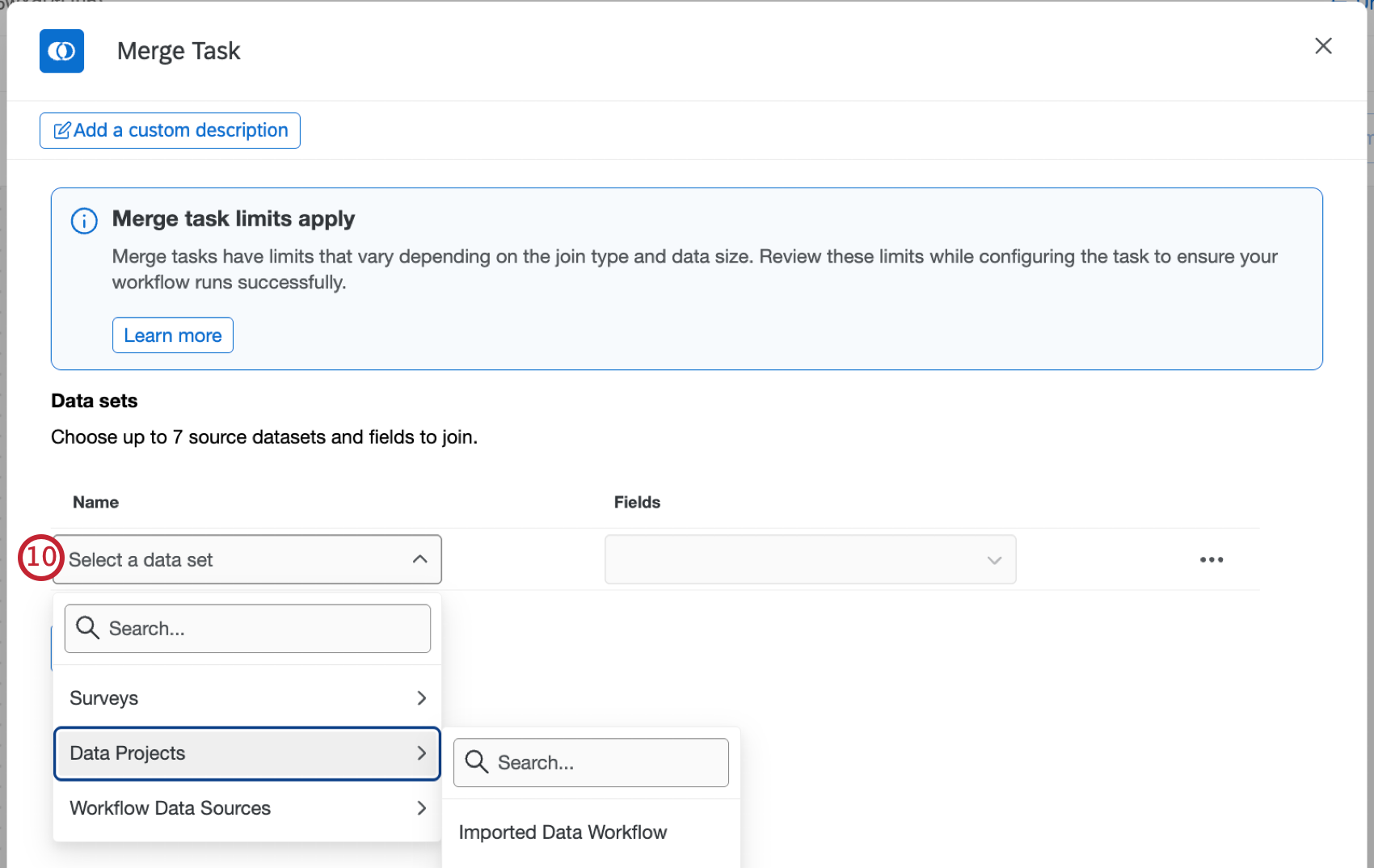Choose Imported Data Workflow

coord(563,832)
